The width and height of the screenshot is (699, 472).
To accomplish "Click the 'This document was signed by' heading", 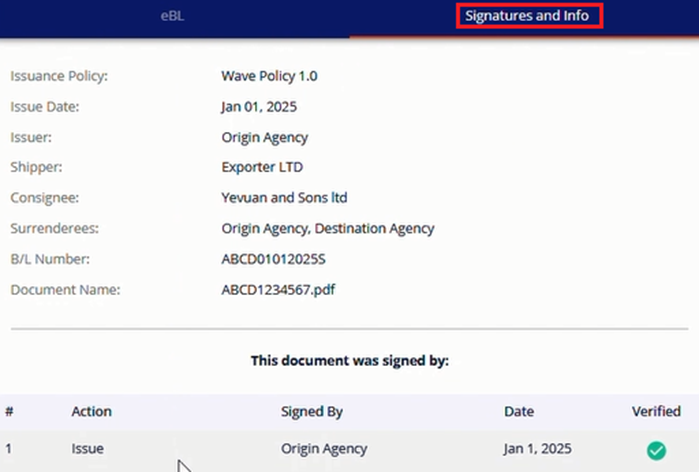I will pos(350,361).
